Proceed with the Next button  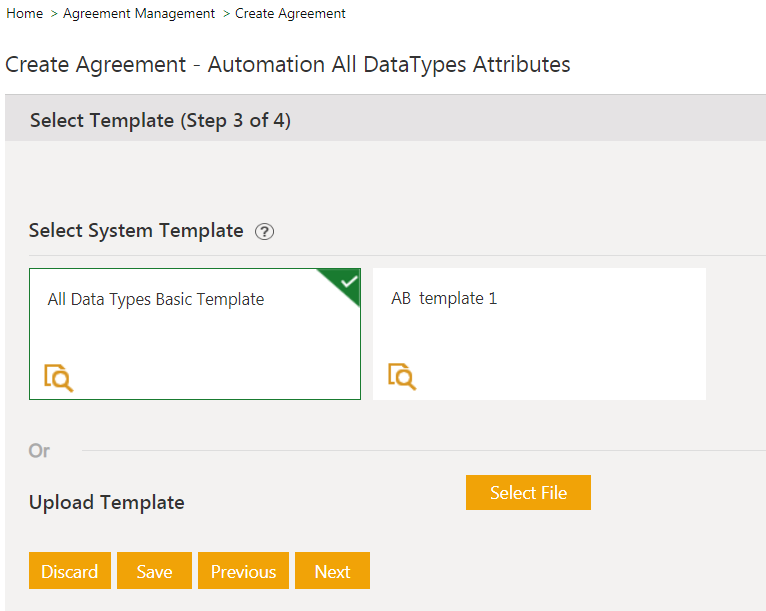click(x=332, y=571)
